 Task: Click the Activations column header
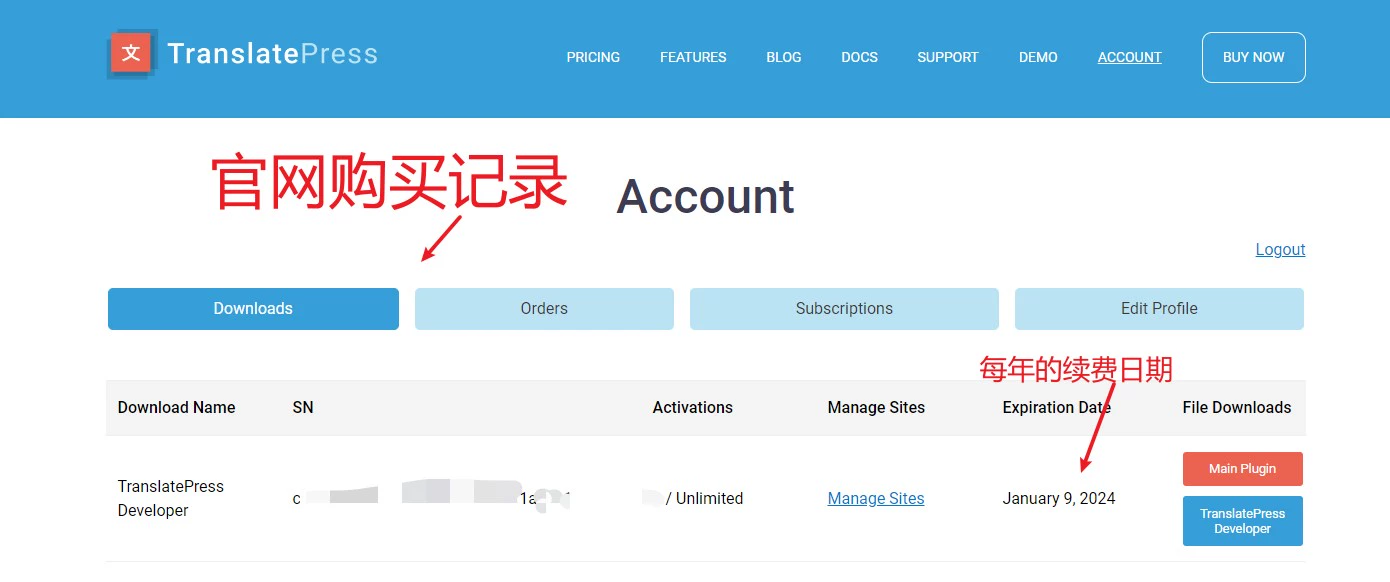pyautogui.click(x=693, y=407)
